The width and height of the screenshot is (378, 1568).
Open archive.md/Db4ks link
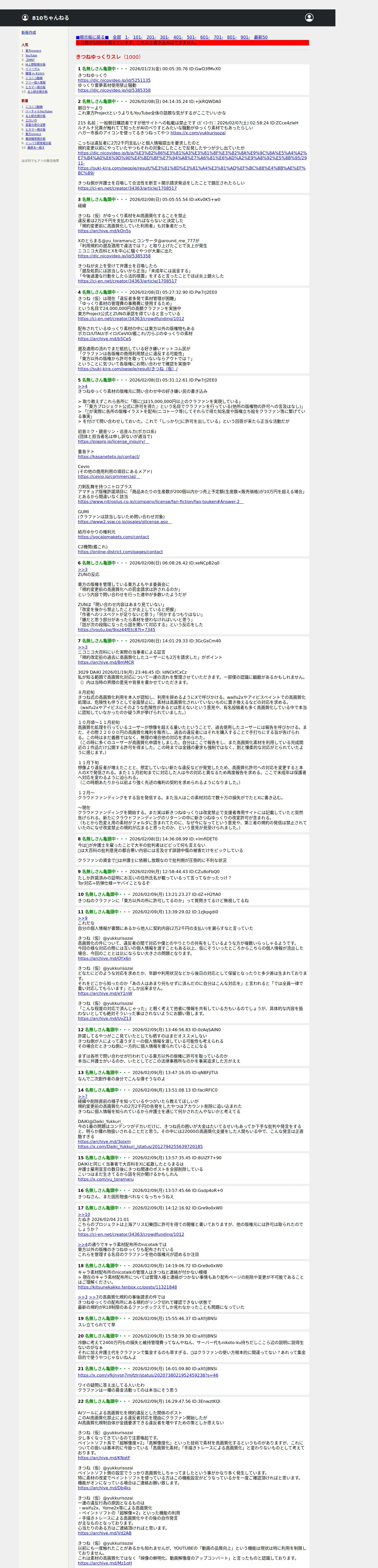104,1488
